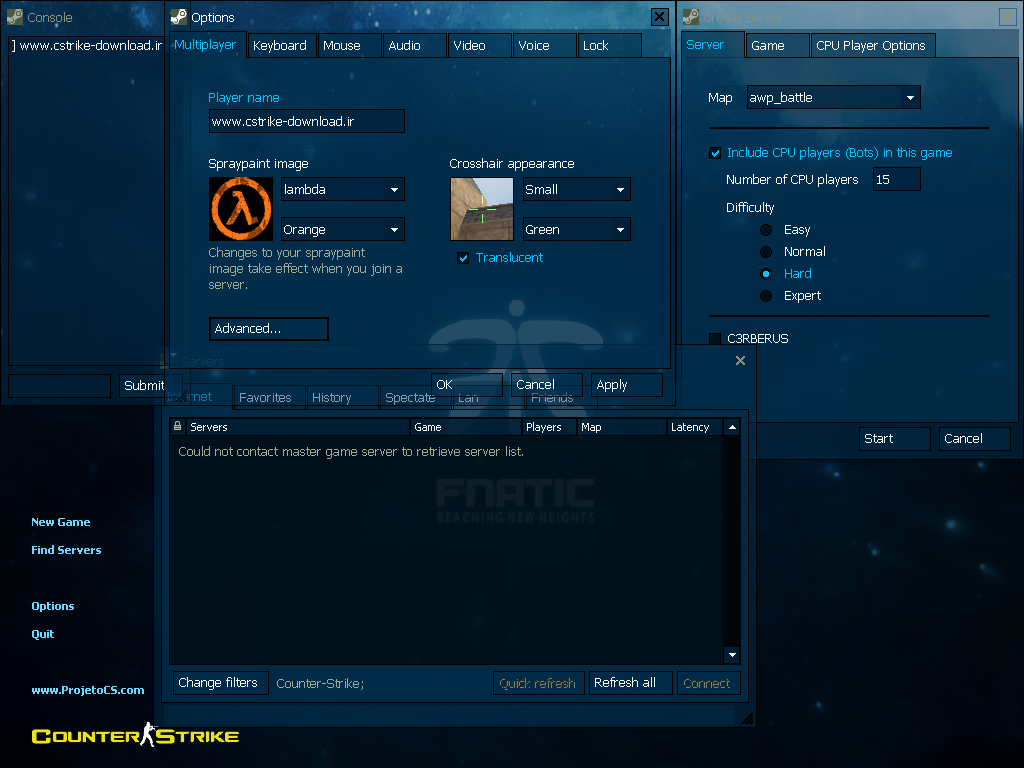This screenshot has width=1024, height=768.
Task: Select Easy difficulty
Action: 766,230
